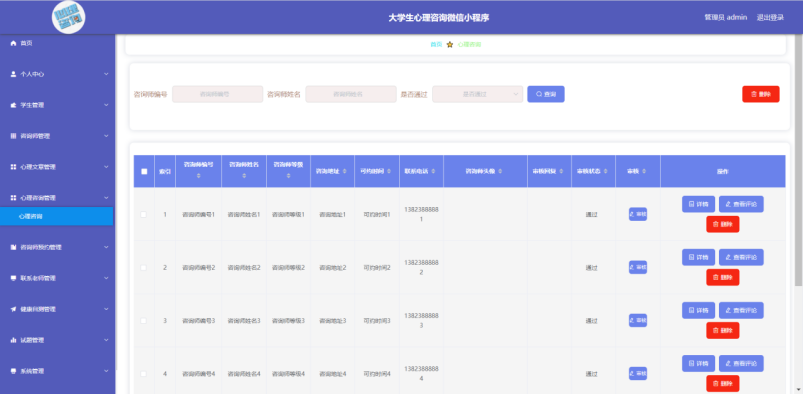Click the icon beside 学生管理 in the sidebar
The image size is (803, 394).
[13, 105]
